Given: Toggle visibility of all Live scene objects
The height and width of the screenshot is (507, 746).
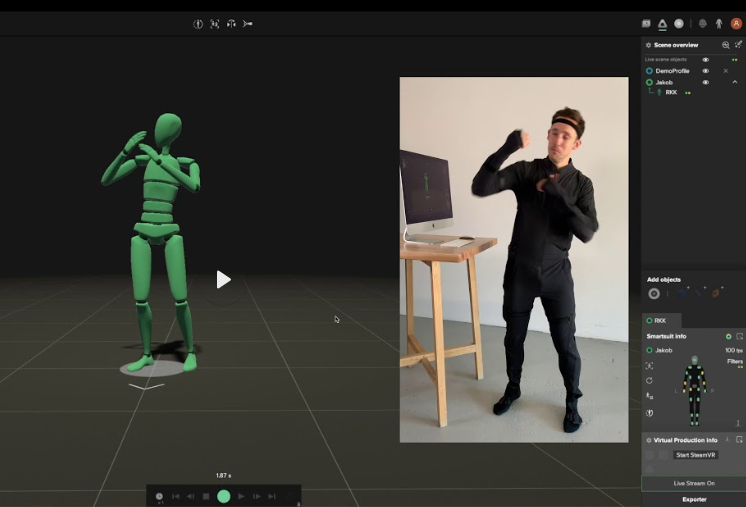Looking at the screenshot, I should point(706,59).
